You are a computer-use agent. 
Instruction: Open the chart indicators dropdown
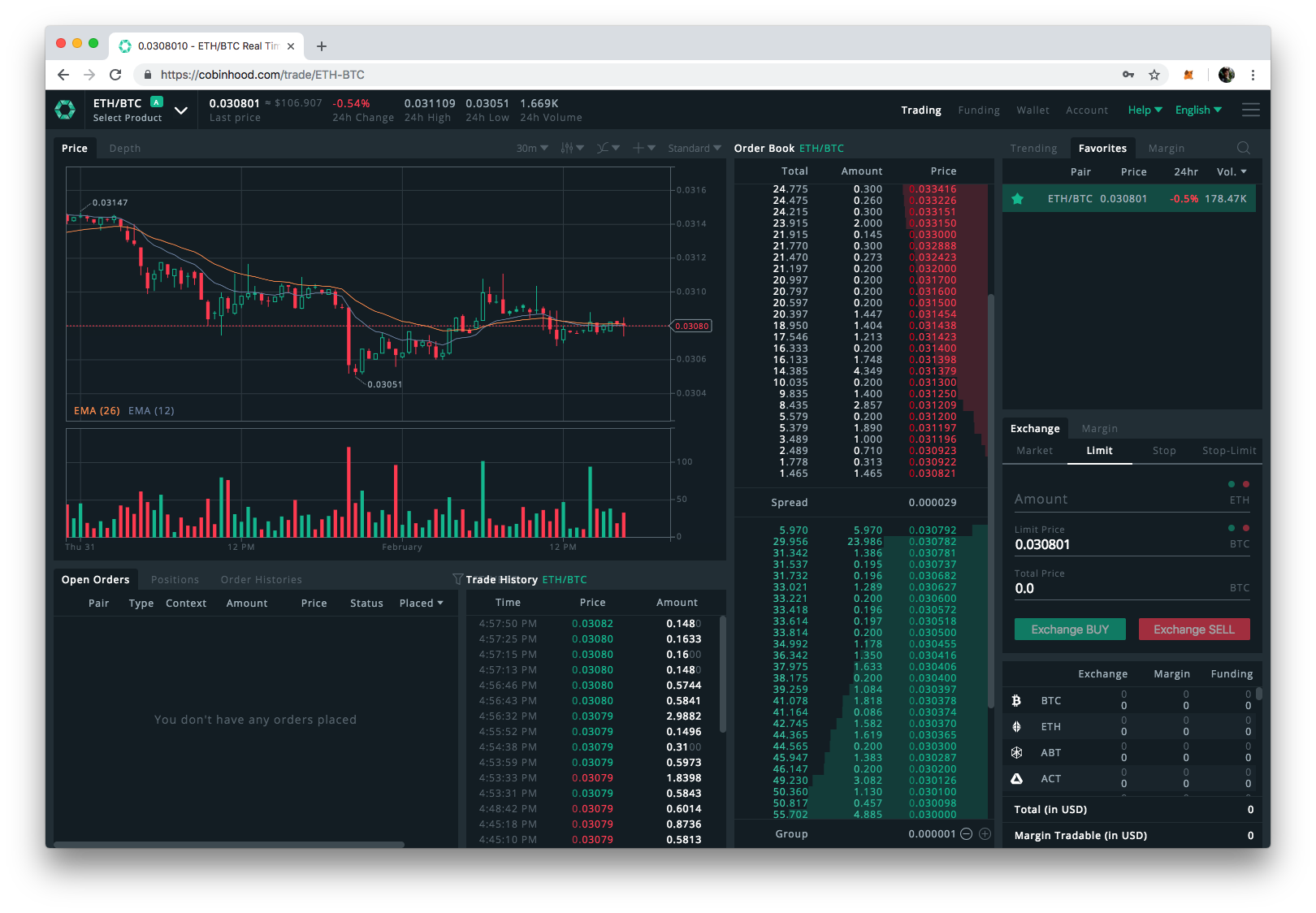coord(608,148)
